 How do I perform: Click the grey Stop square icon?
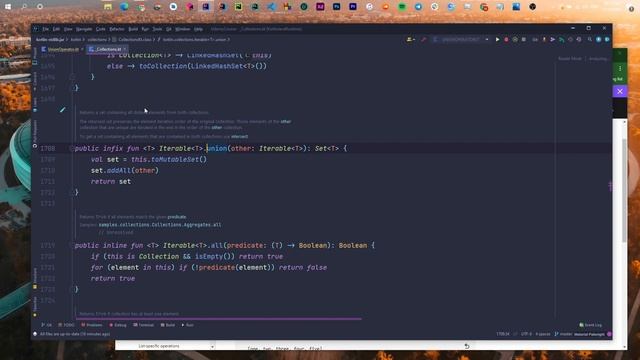coord(524,40)
